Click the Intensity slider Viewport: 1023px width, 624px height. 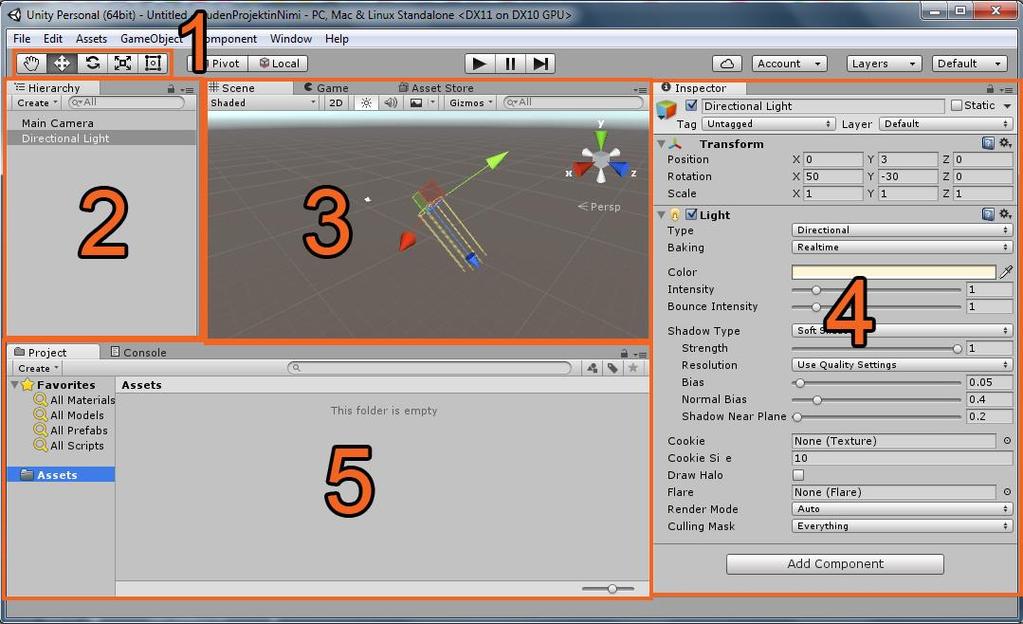(x=876, y=289)
